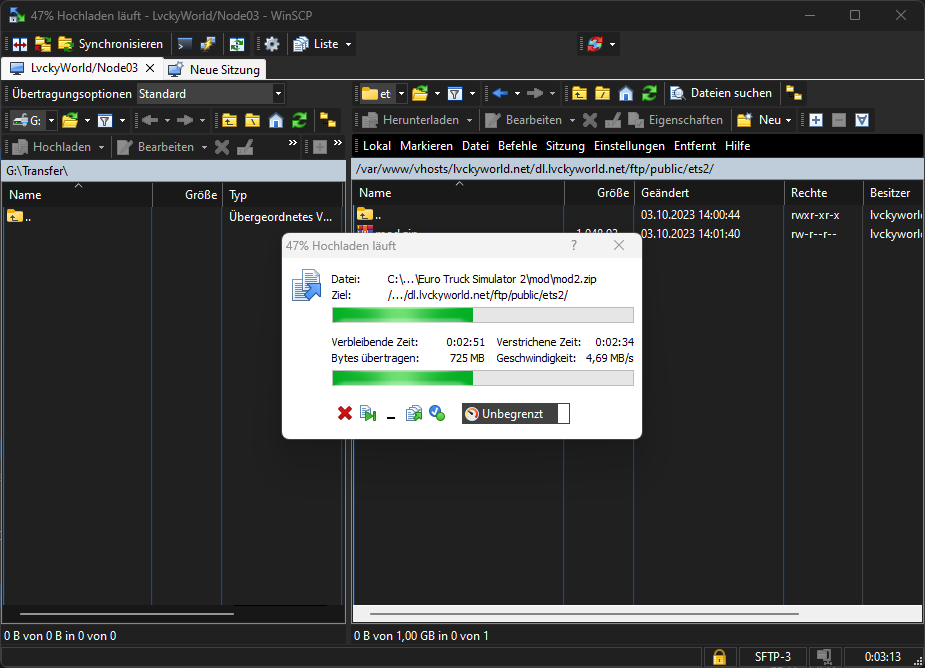This screenshot has height=668, width=925.
Task: Click the skip file icon in upload dialog
Action: (368, 413)
